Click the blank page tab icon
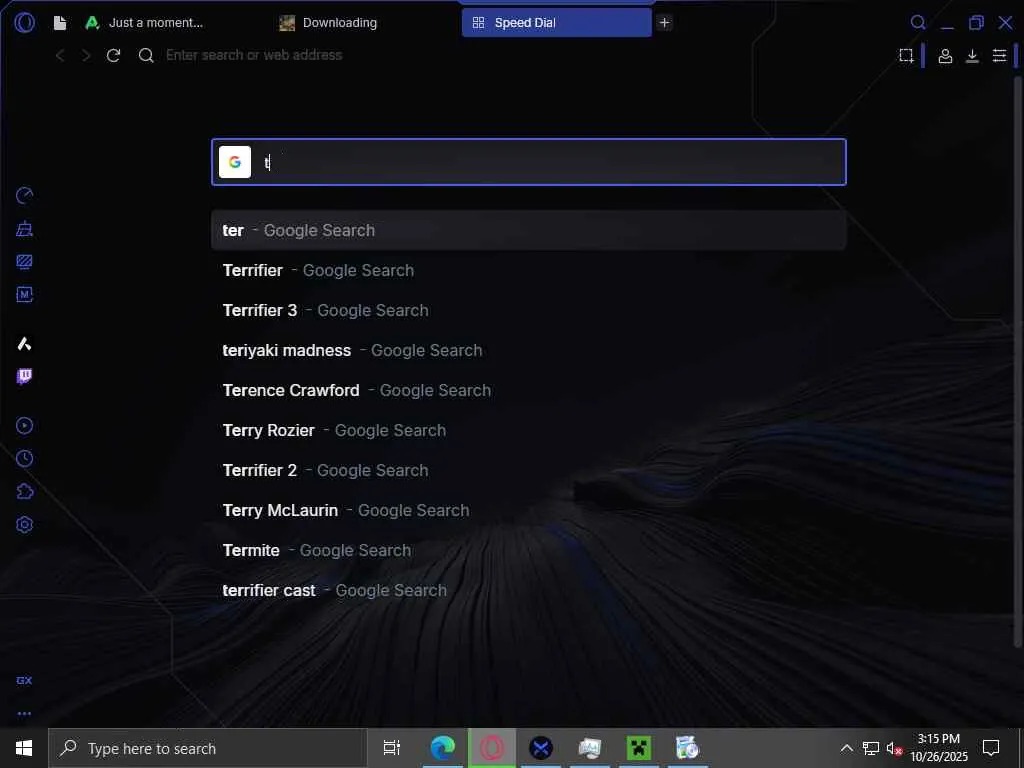Viewport: 1024px width, 768px height. [60, 23]
